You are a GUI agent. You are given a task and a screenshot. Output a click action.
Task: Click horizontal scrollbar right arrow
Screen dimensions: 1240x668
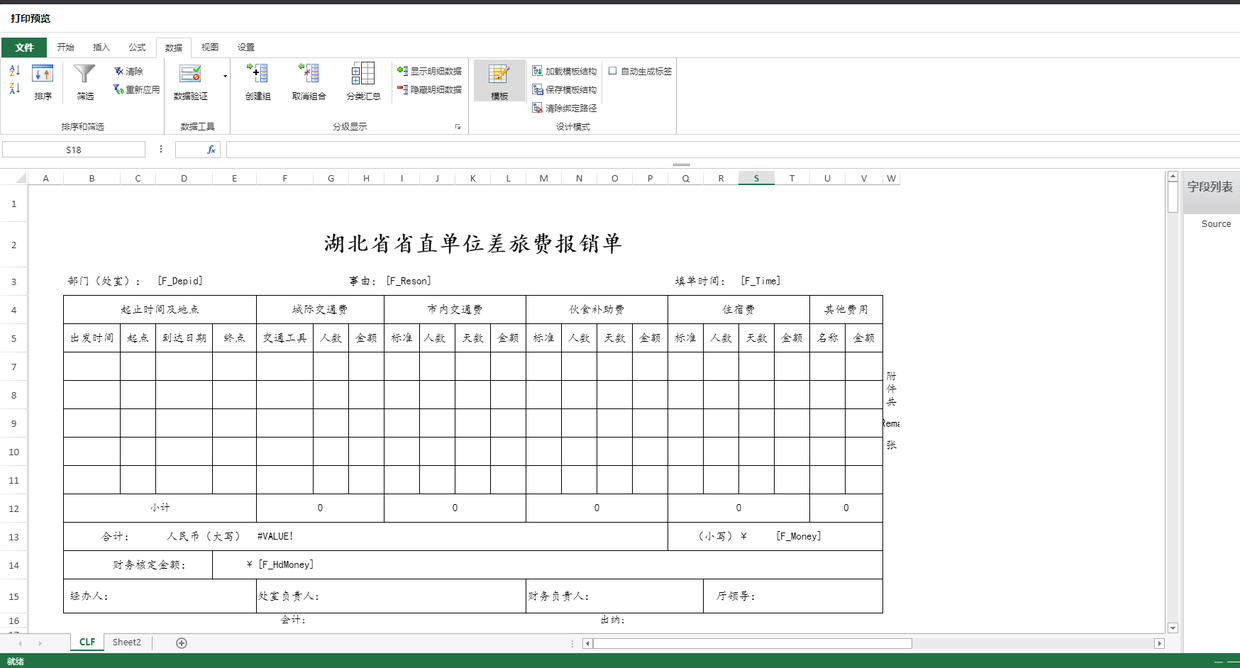tap(1160, 643)
